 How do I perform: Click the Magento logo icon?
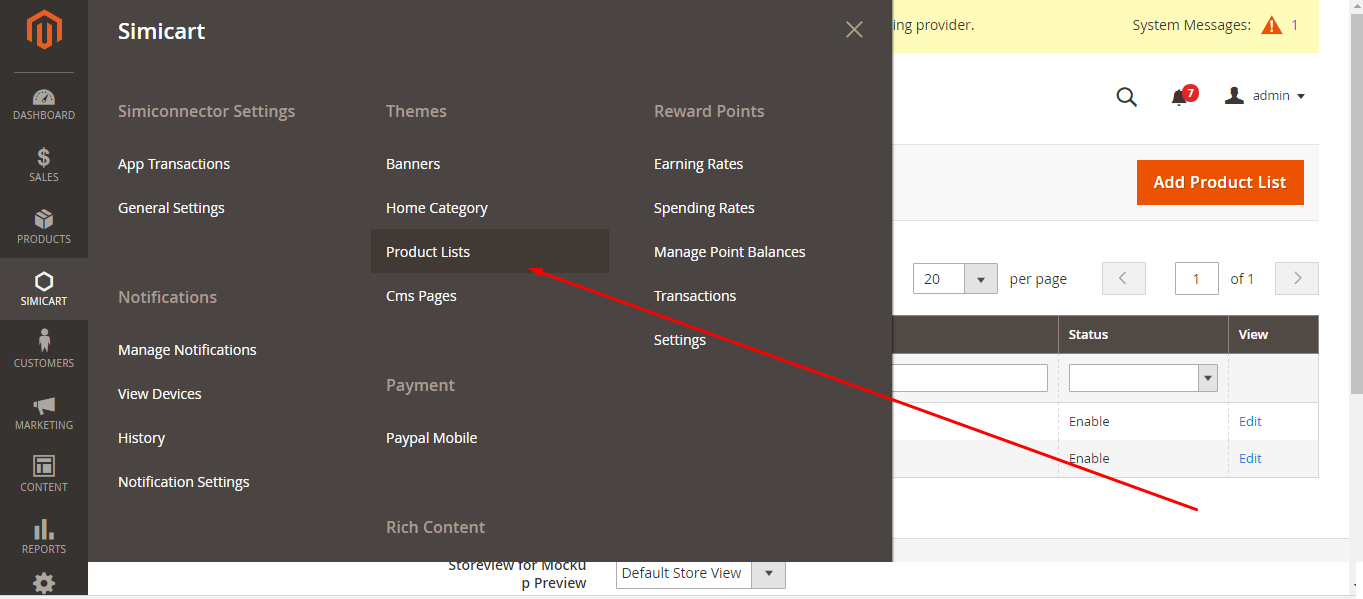[x=44, y=30]
